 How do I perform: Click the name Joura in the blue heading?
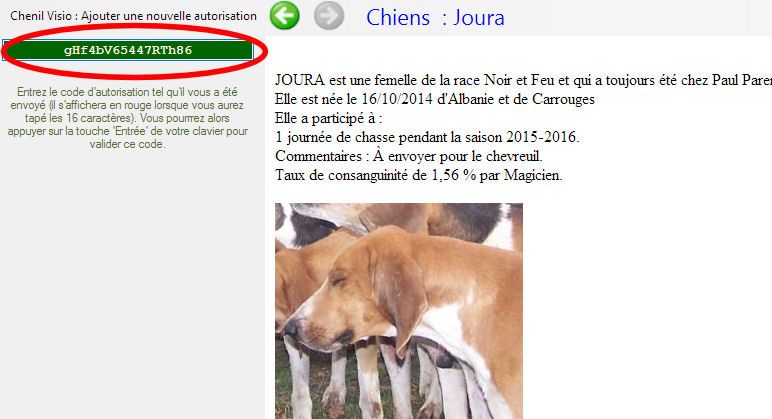479,18
